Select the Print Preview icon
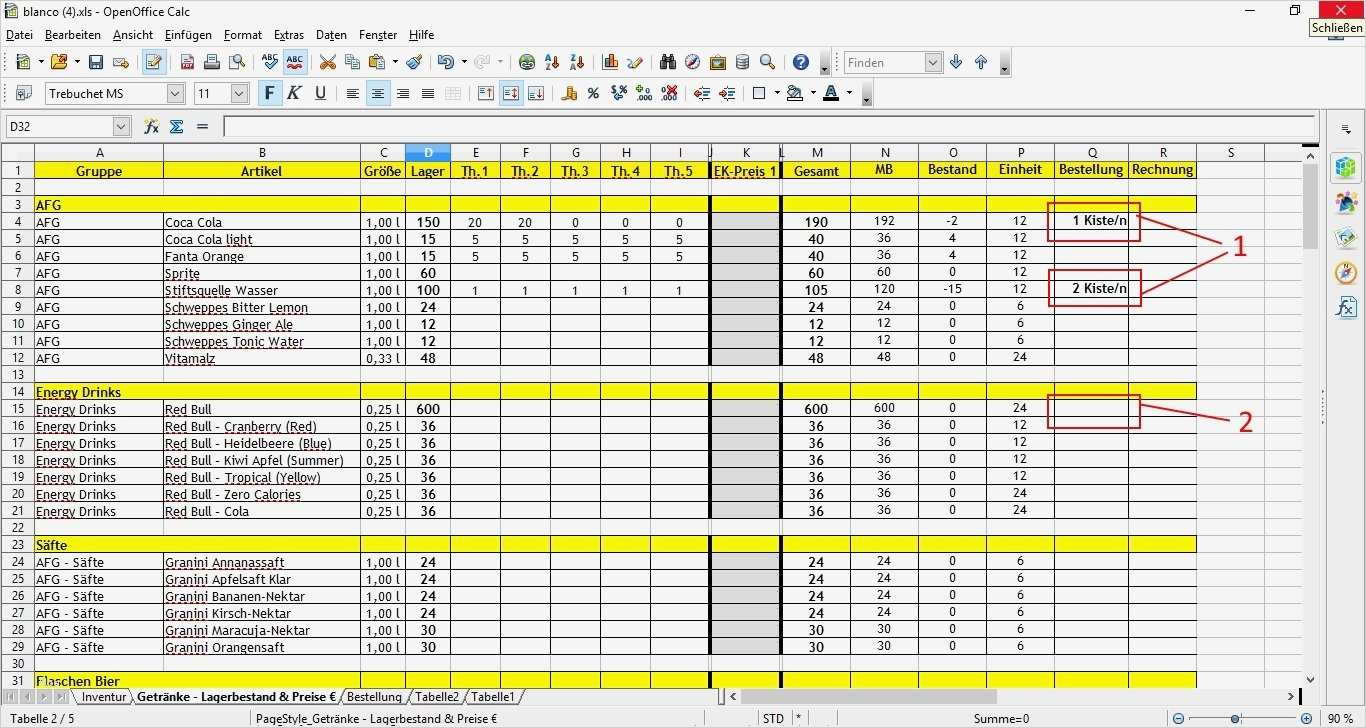 coord(237,62)
